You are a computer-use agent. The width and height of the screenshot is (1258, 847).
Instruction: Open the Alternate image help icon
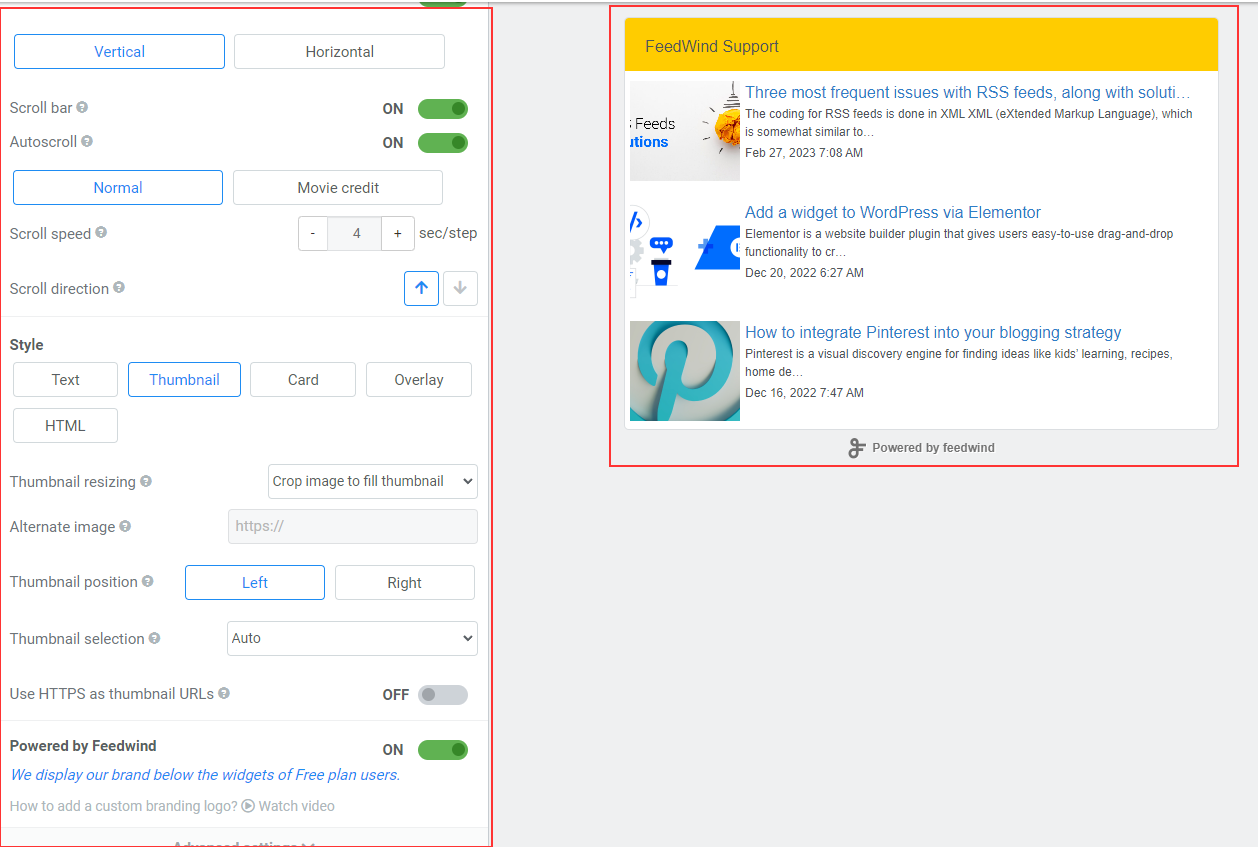tap(125, 526)
